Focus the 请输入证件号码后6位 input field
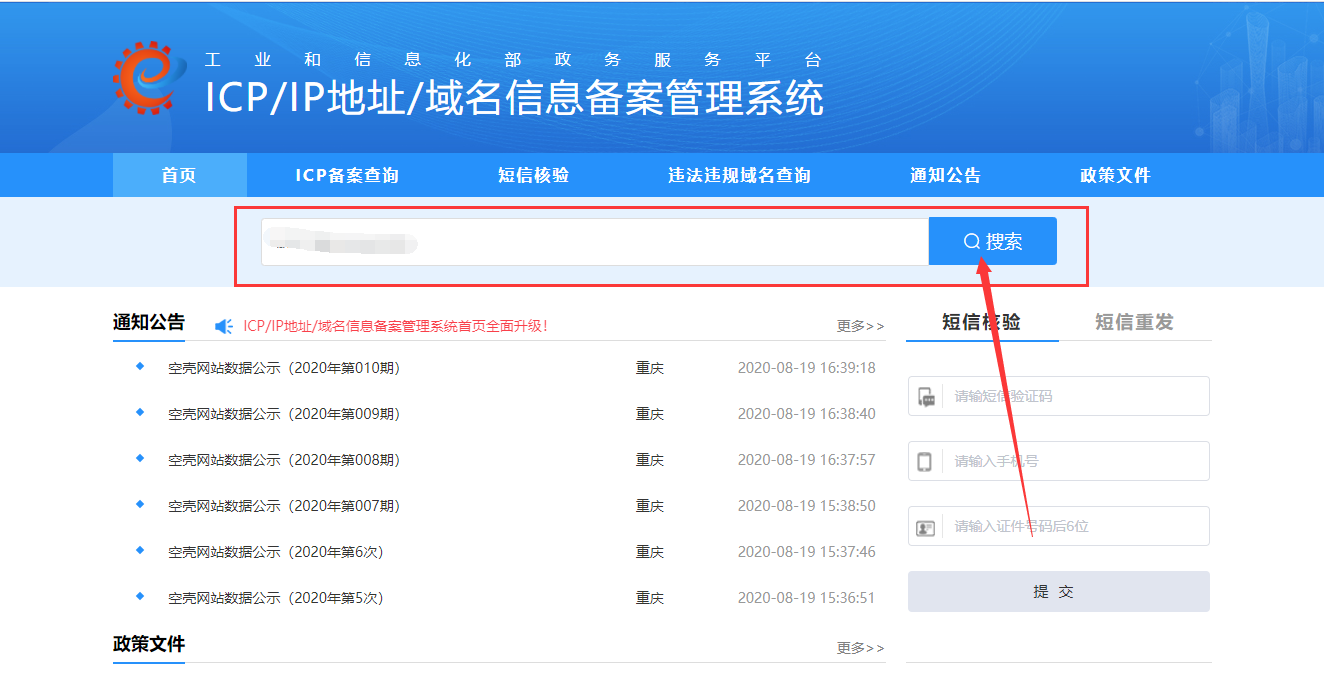The width and height of the screenshot is (1324, 682). [x=1059, y=526]
